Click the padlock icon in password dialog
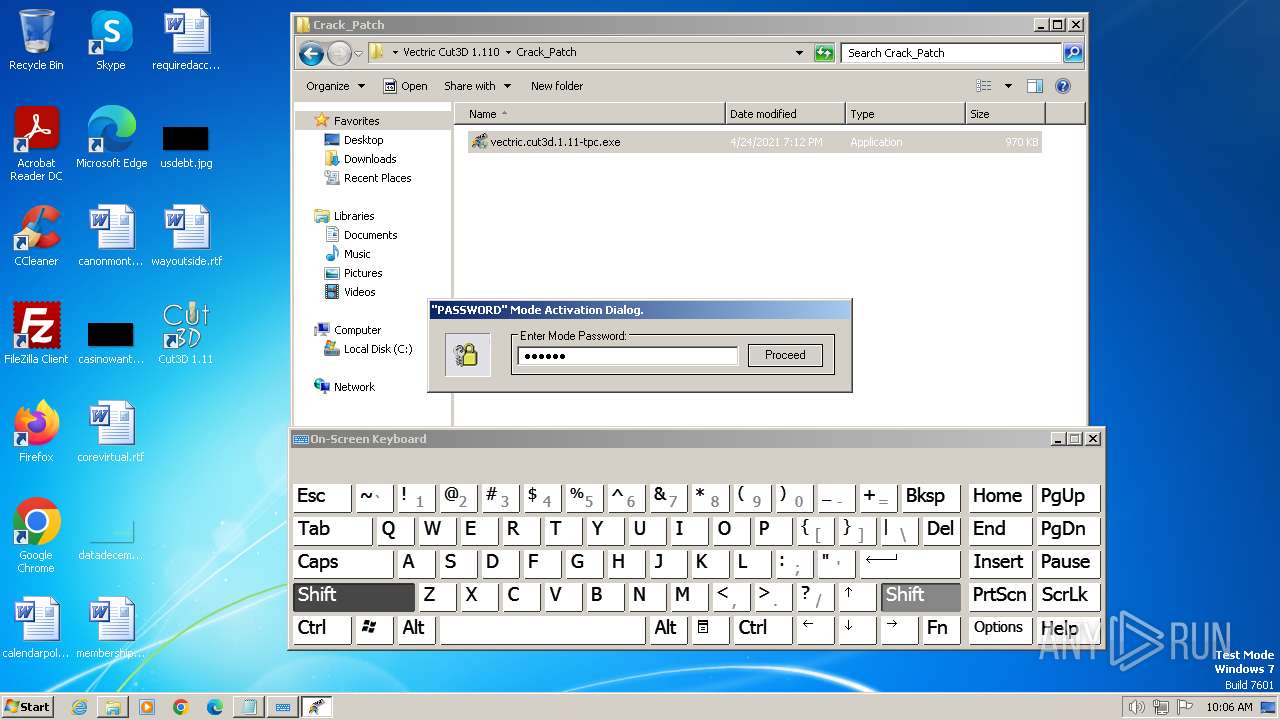Image resolution: width=1280 pixels, height=720 pixels. click(467, 354)
